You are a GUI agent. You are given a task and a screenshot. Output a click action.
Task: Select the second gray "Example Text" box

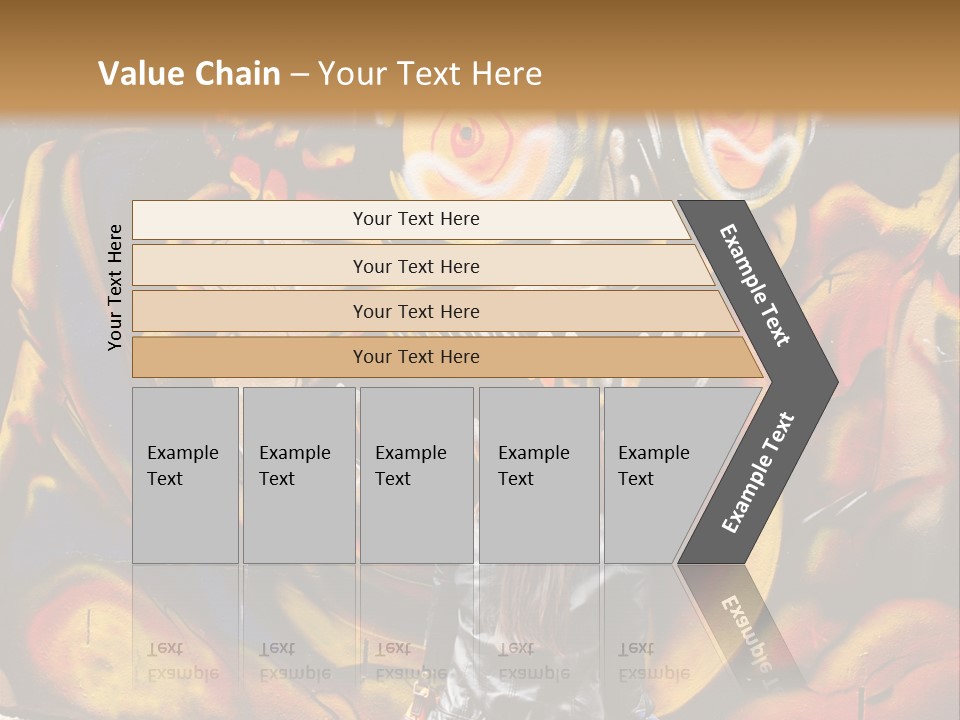(298, 475)
